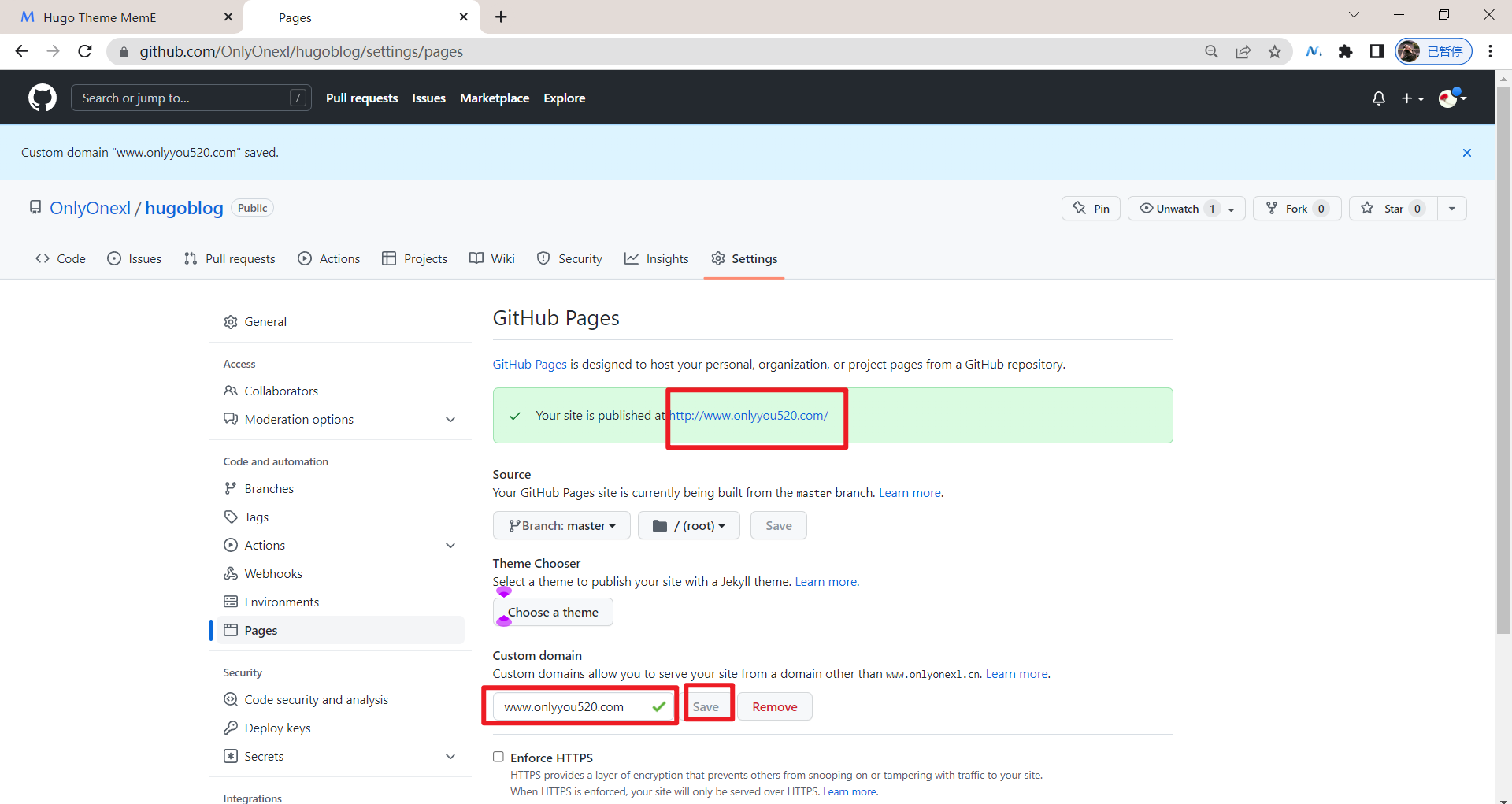The image size is (1512, 804).
Task: Expand the sidebar Actions section
Action: (x=340, y=545)
